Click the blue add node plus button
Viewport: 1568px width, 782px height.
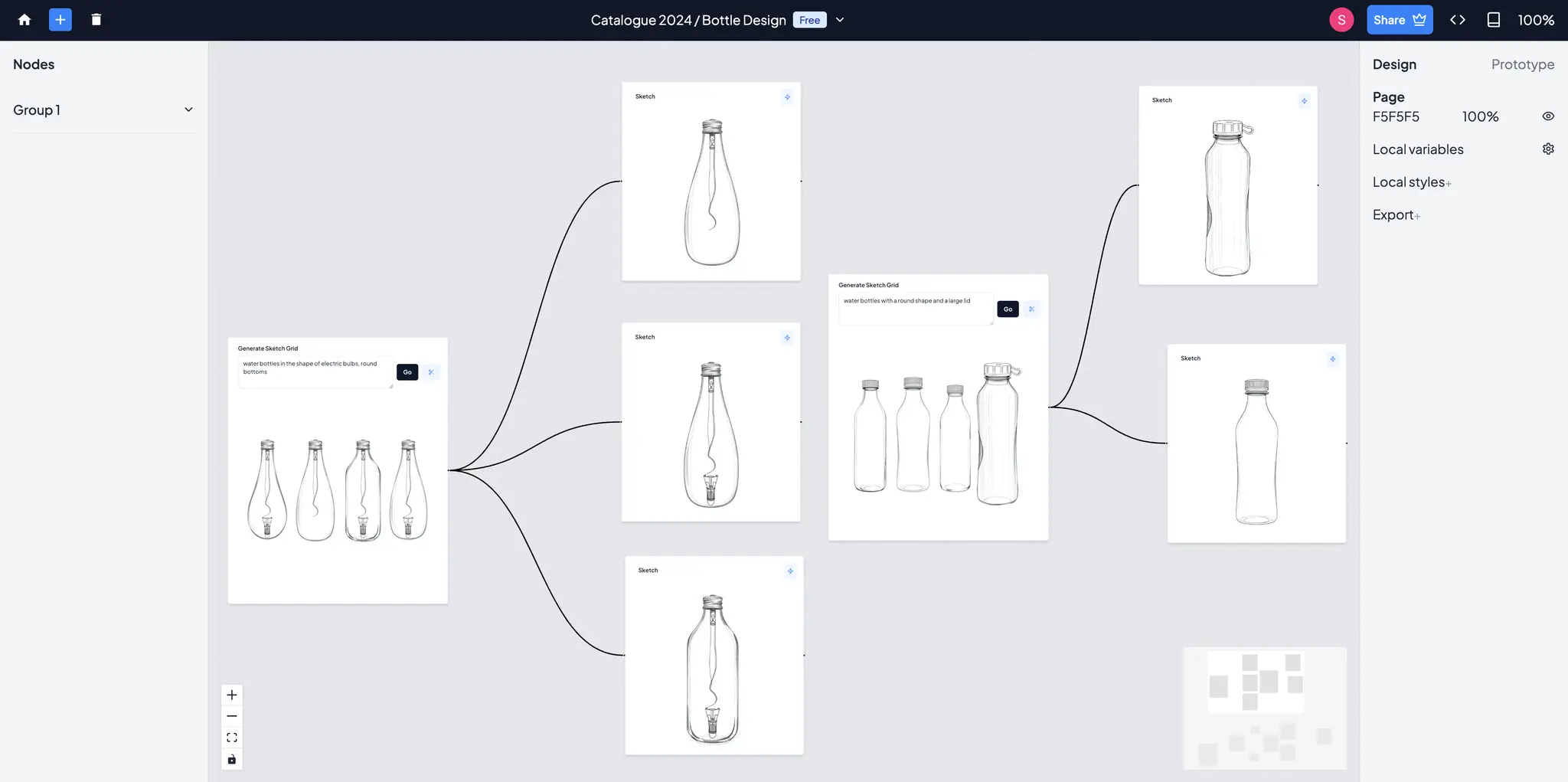(x=60, y=20)
